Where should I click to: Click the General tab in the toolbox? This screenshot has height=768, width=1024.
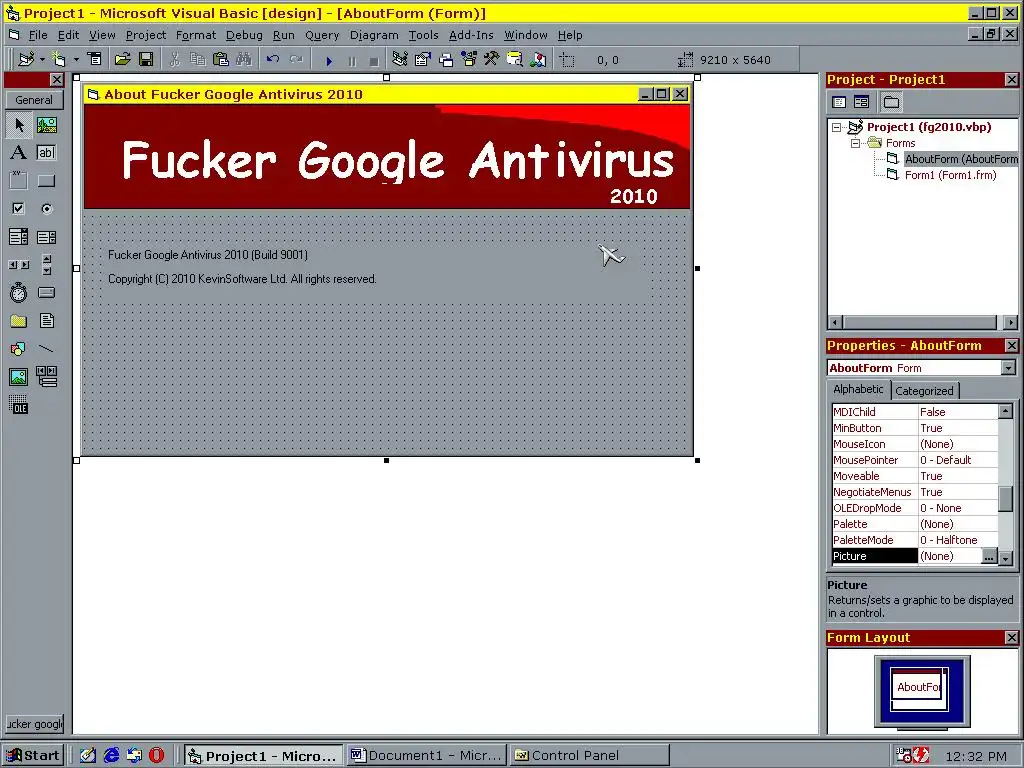click(34, 100)
